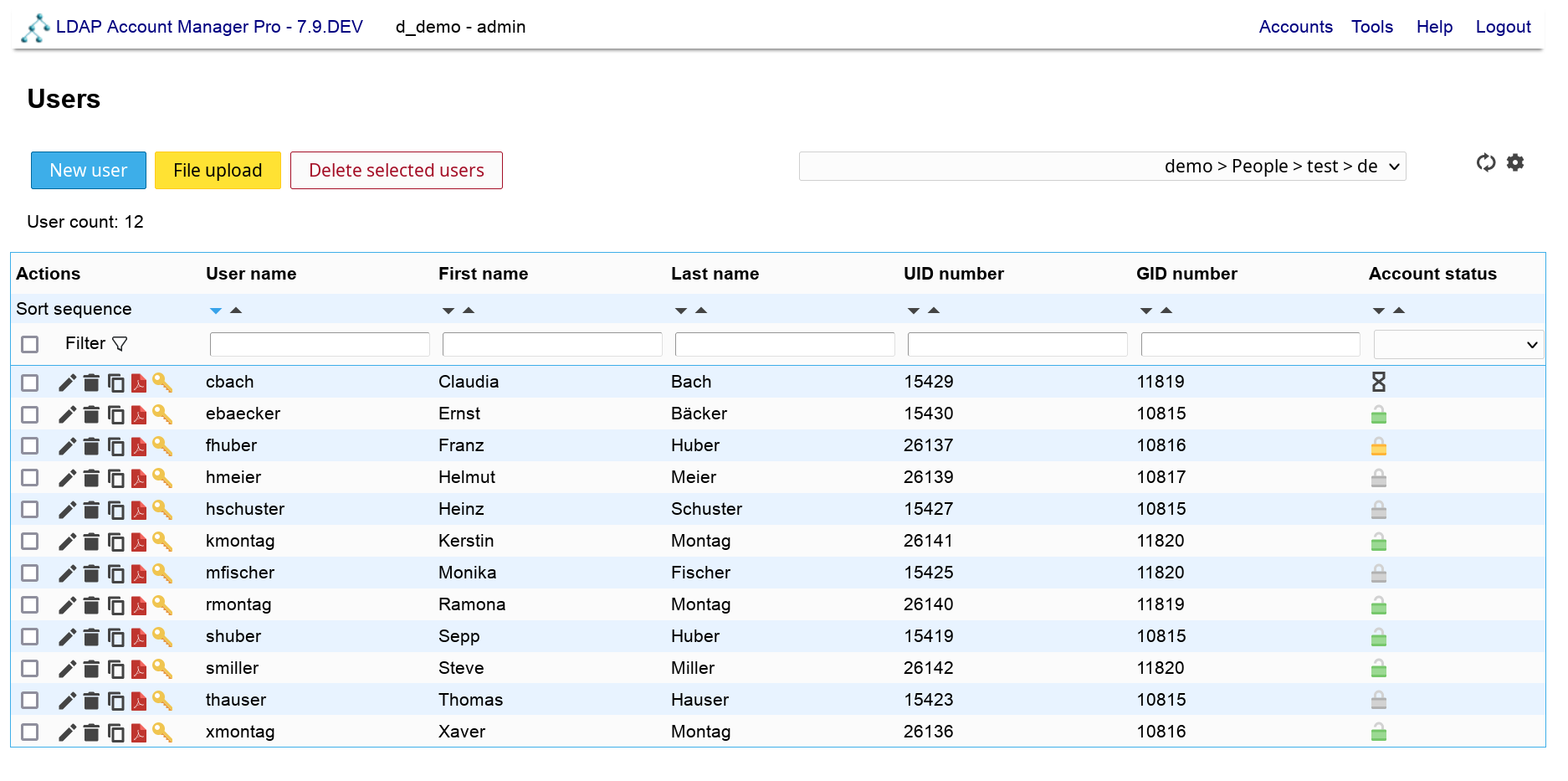Screen dimensions: 1568x781
Task: Delete user ebaecker using the trash icon
Action: tap(91, 414)
